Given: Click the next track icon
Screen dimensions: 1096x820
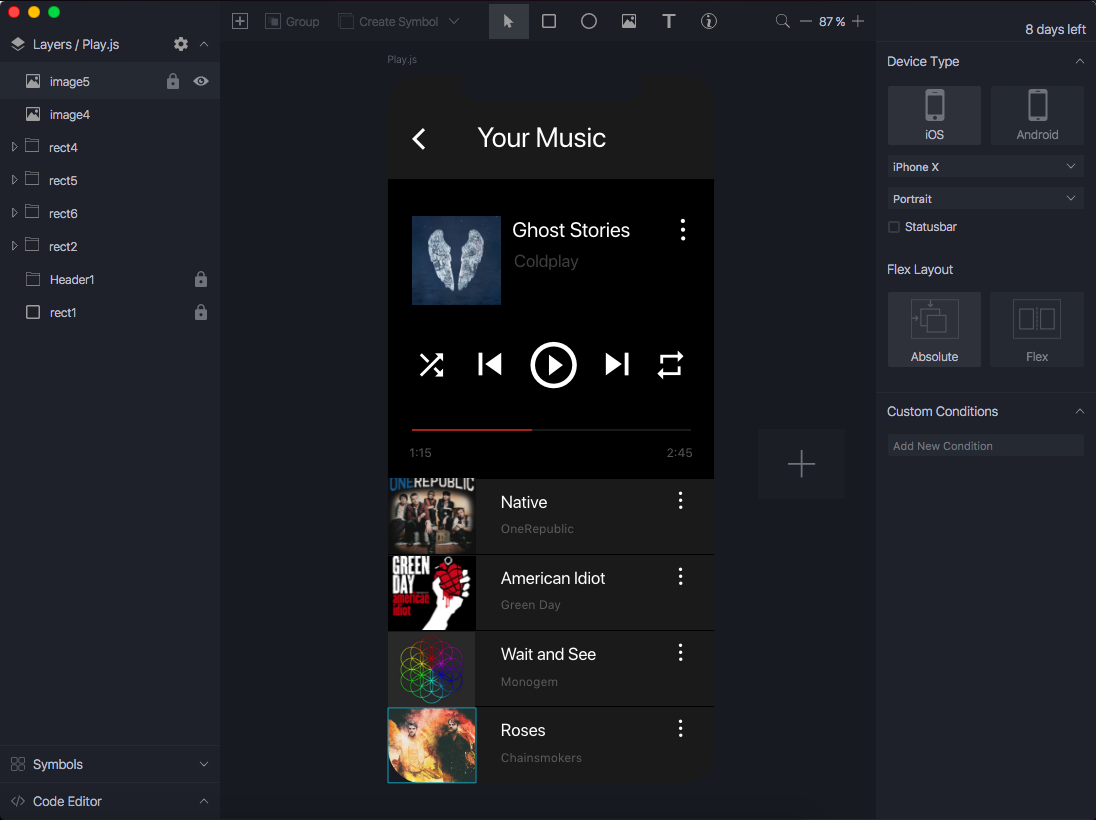Looking at the screenshot, I should coord(616,364).
